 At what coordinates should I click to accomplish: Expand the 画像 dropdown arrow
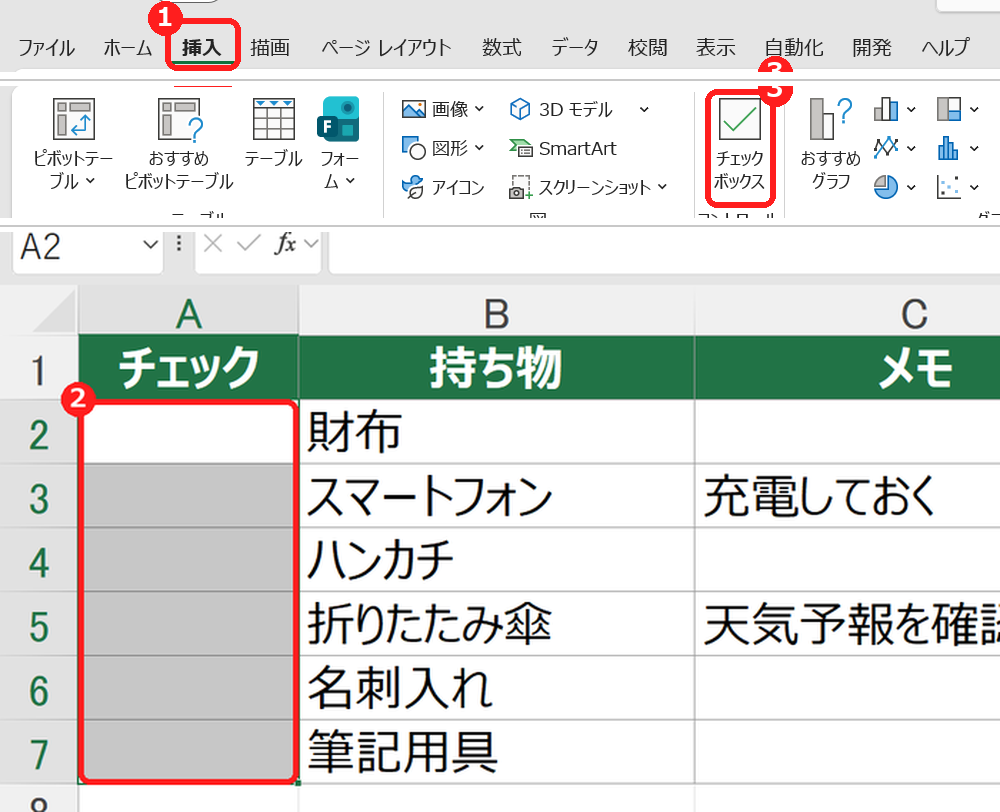click(x=480, y=109)
